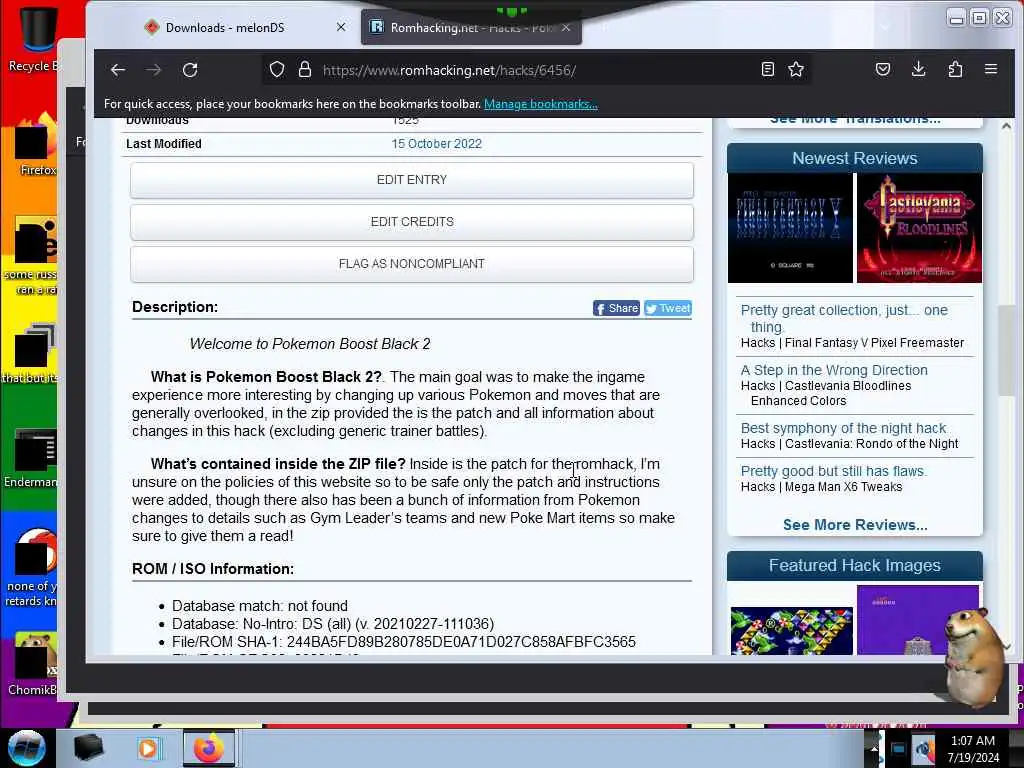Reload the romhacking.net page
The height and width of the screenshot is (768, 1024).
tap(190, 70)
